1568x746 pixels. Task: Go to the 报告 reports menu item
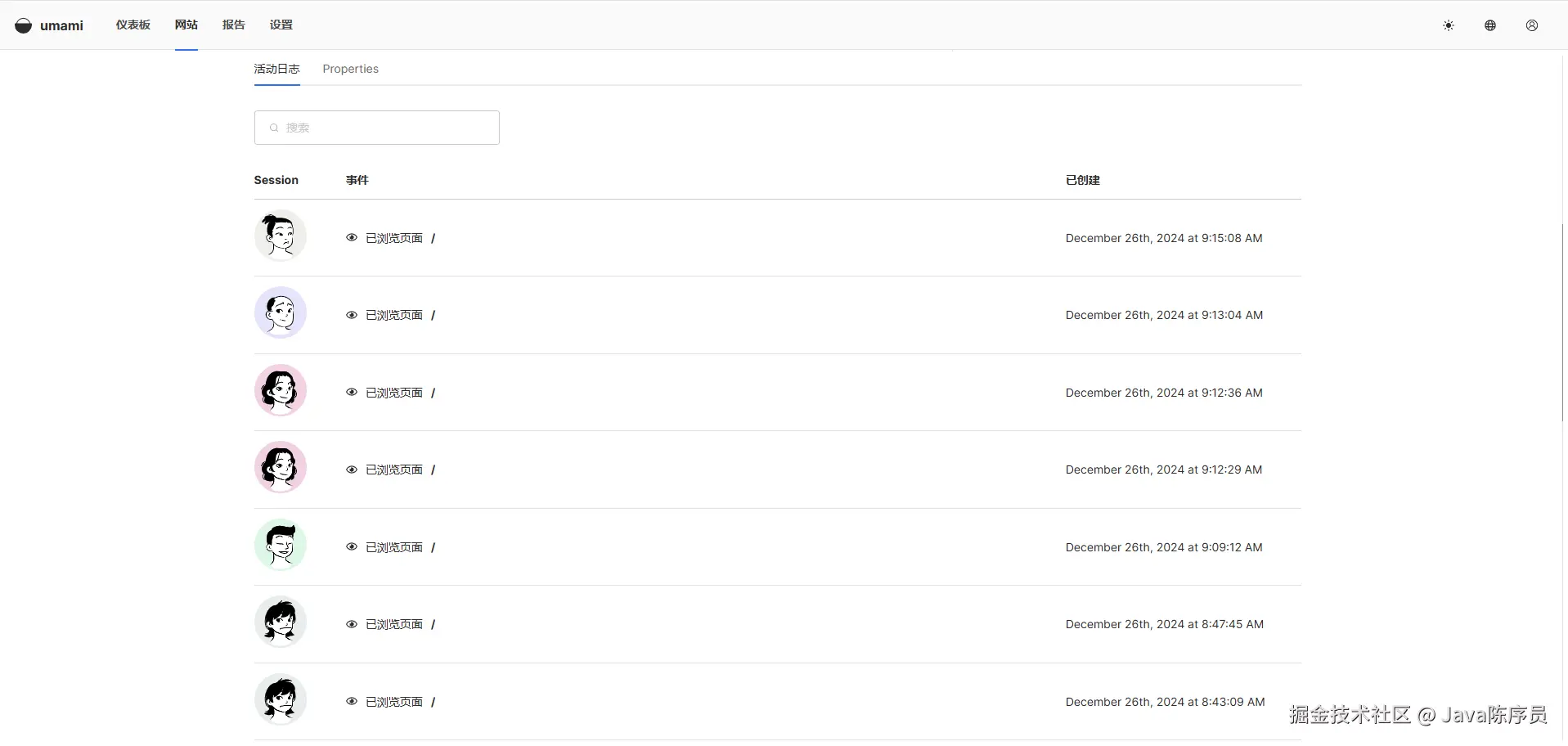pyautogui.click(x=233, y=25)
